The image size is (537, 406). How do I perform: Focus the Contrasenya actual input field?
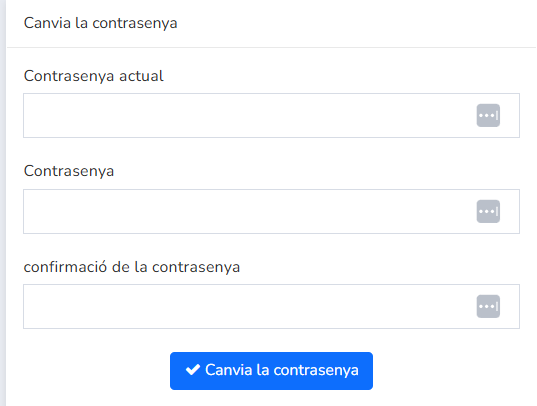tap(271, 115)
